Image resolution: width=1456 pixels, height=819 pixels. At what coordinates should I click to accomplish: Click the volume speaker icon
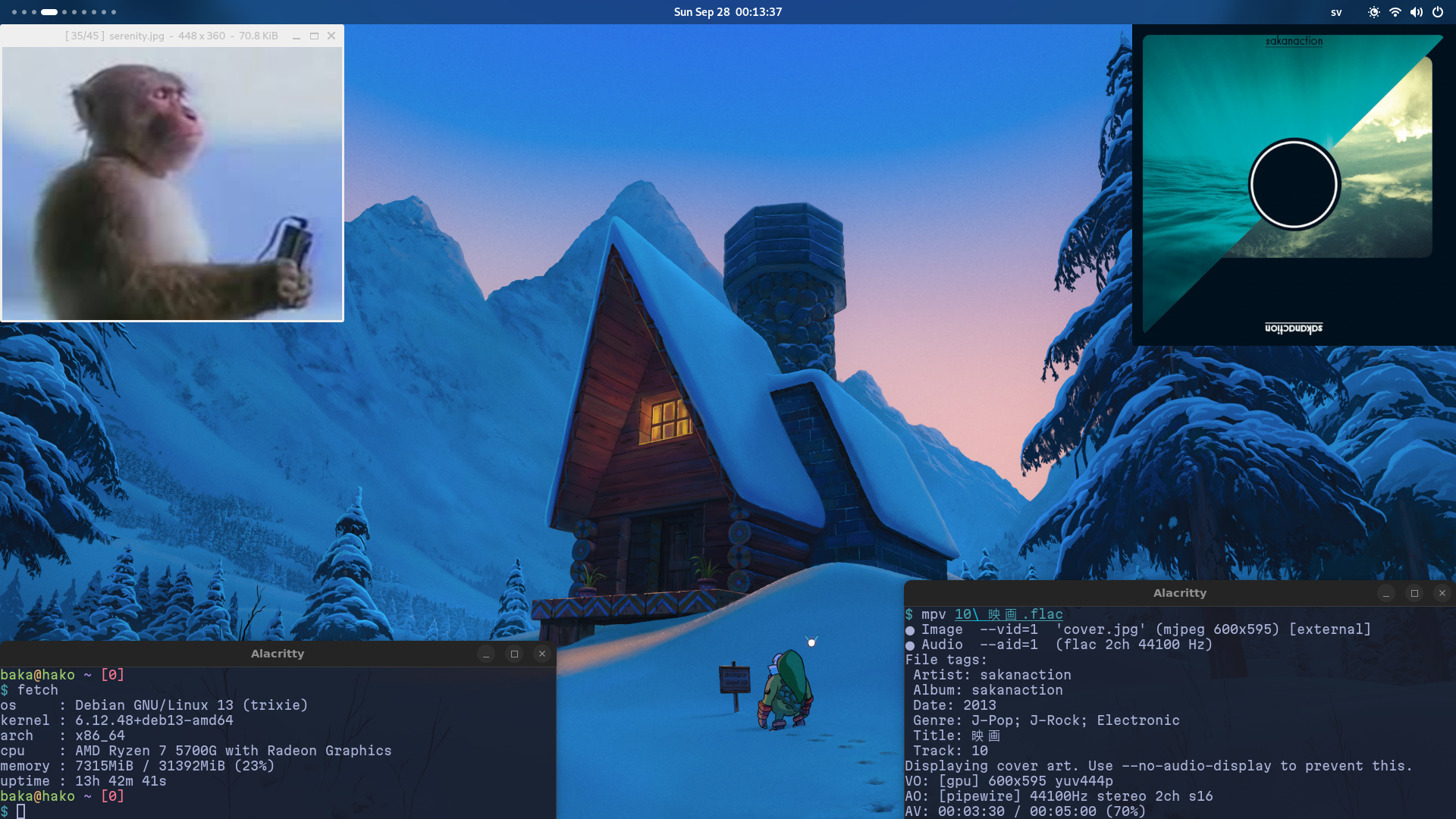tap(1416, 12)
